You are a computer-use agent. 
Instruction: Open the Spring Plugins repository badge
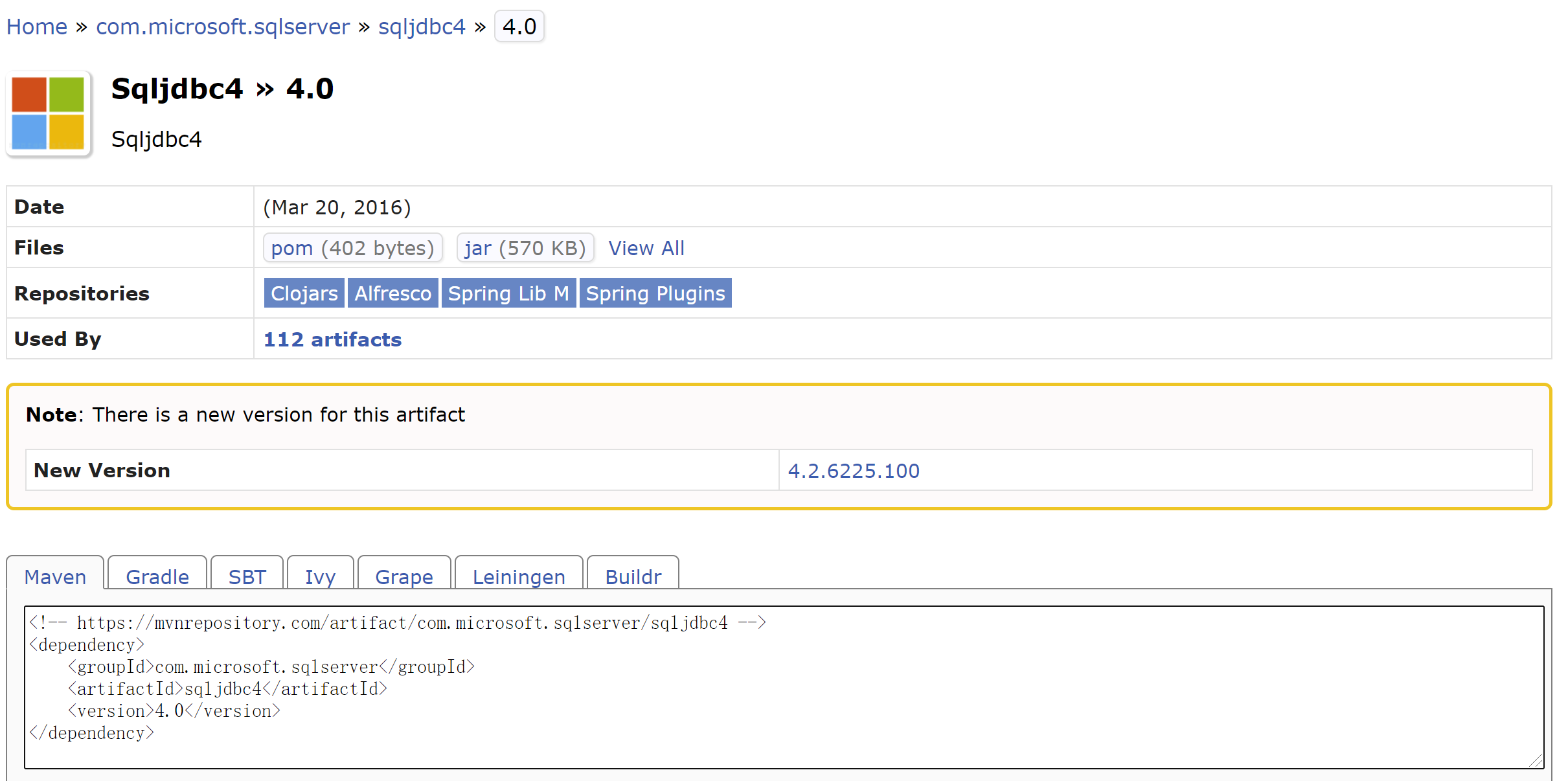(655, 293)
